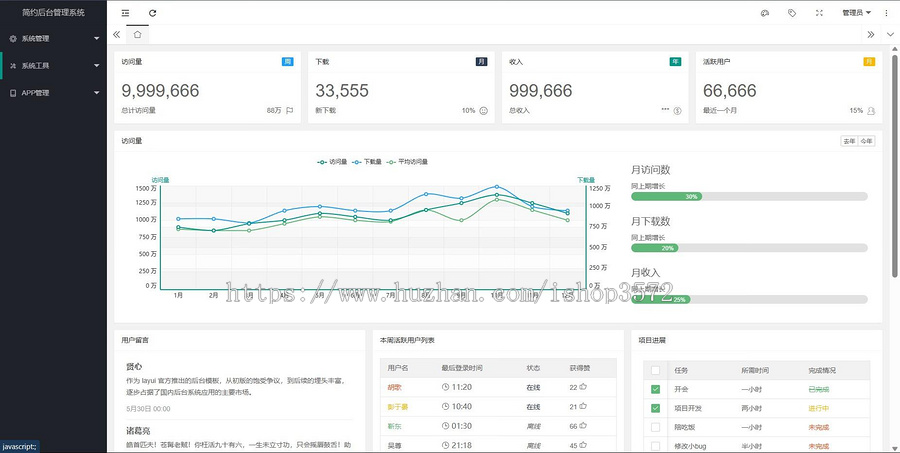Open 系统工具 in the sidebar
Viewport: 900px width, 453px height.
pyautogui.click(x=53, y=66)
